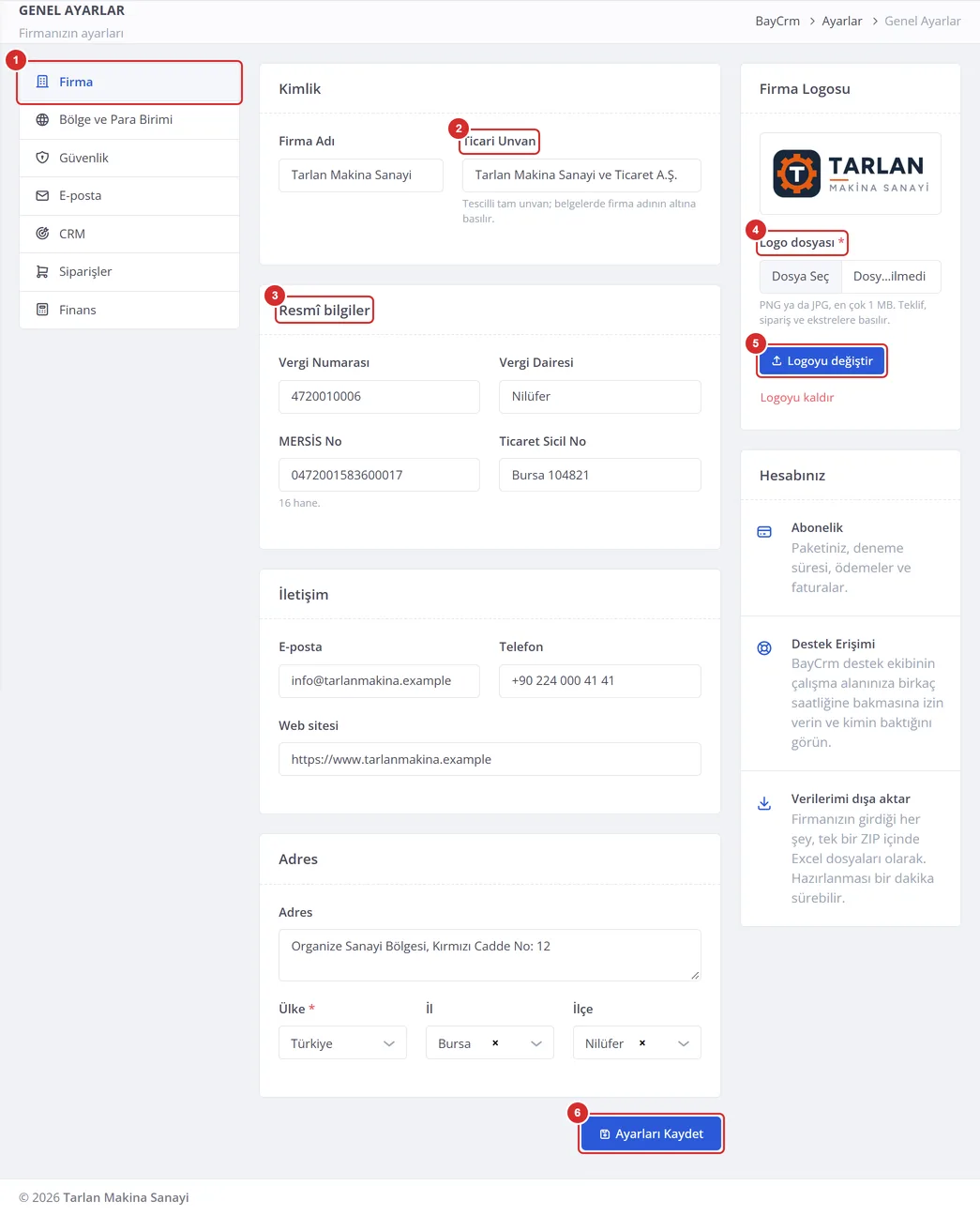Edit the Vergi Numarası field

pos(379,397)
